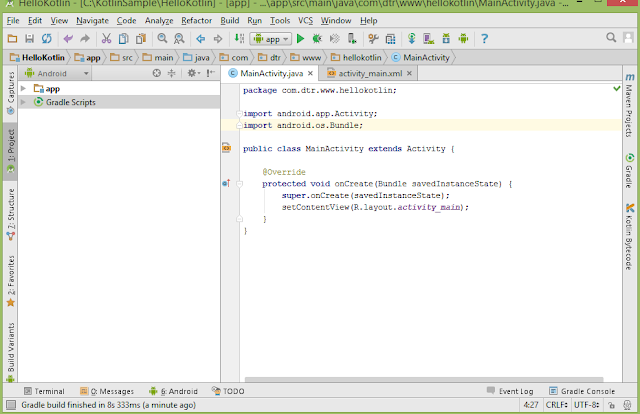Open the Refactor menu

pos(196,20)
